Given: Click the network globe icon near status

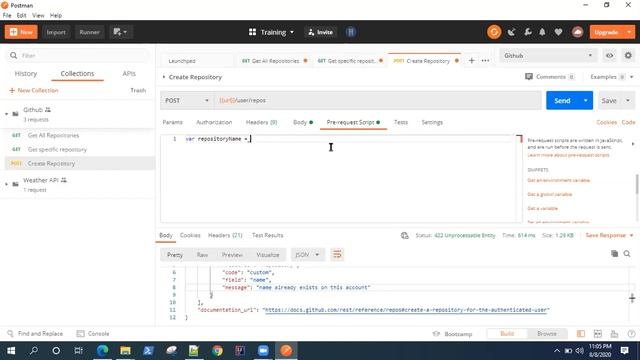Looking at the screenshot, I should click(404, 236).
